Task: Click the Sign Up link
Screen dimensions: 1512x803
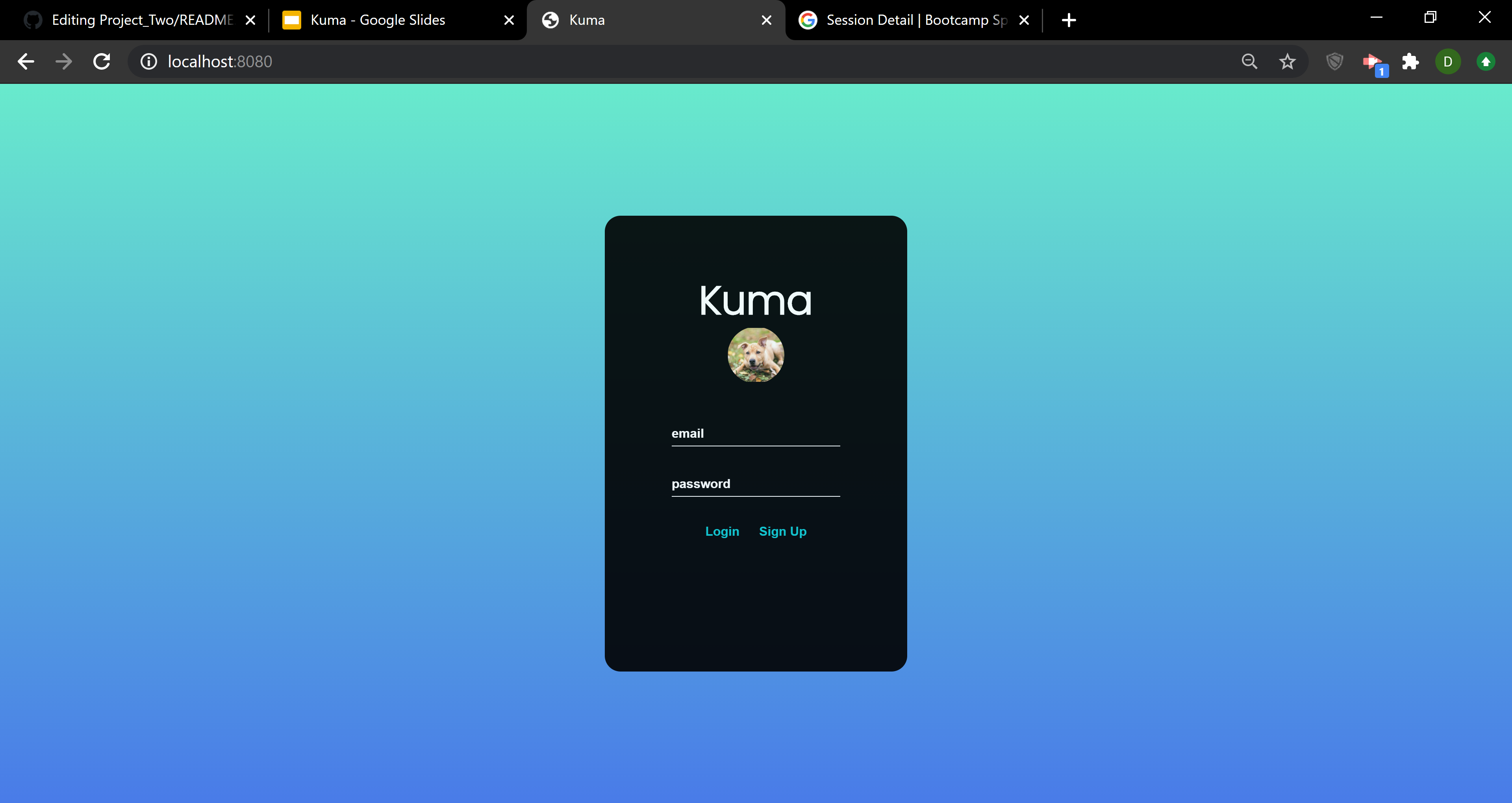Action: pyautogui.click(x=782, y=531)
